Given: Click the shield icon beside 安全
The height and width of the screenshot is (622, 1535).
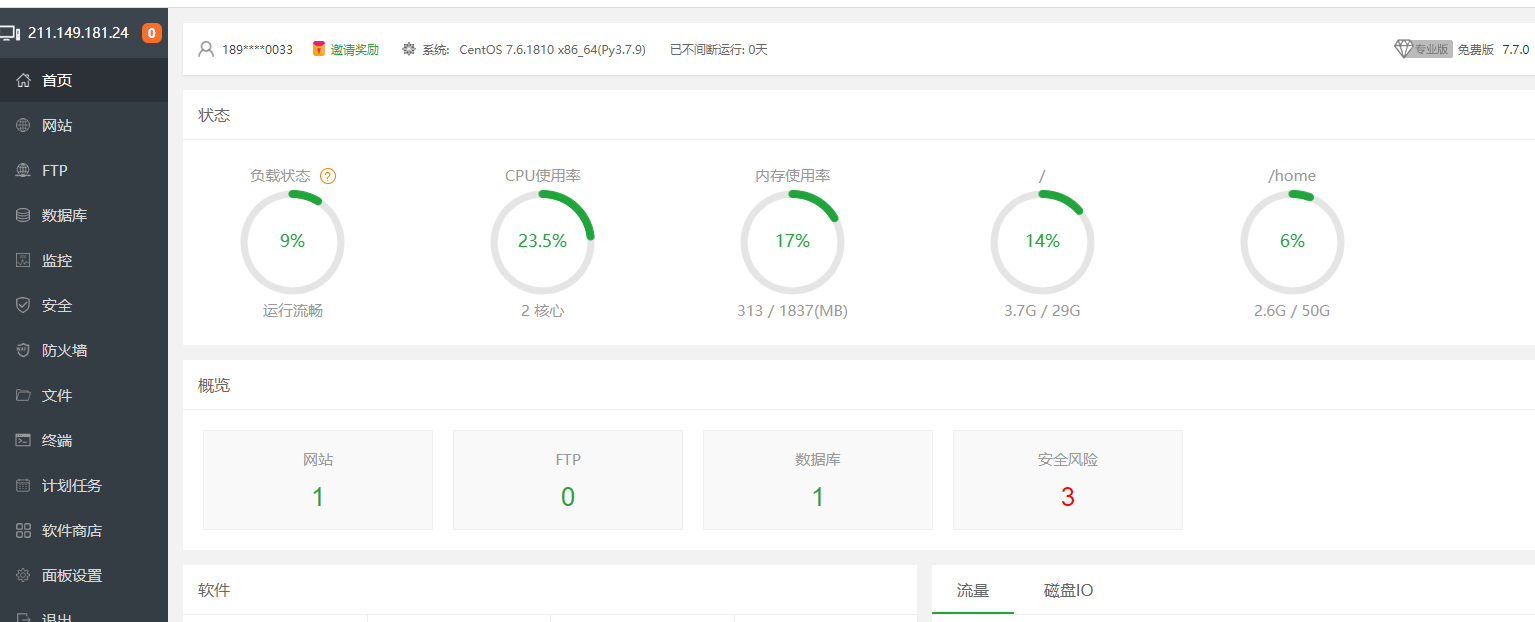Looking at the screenshot, I should 24,306.
